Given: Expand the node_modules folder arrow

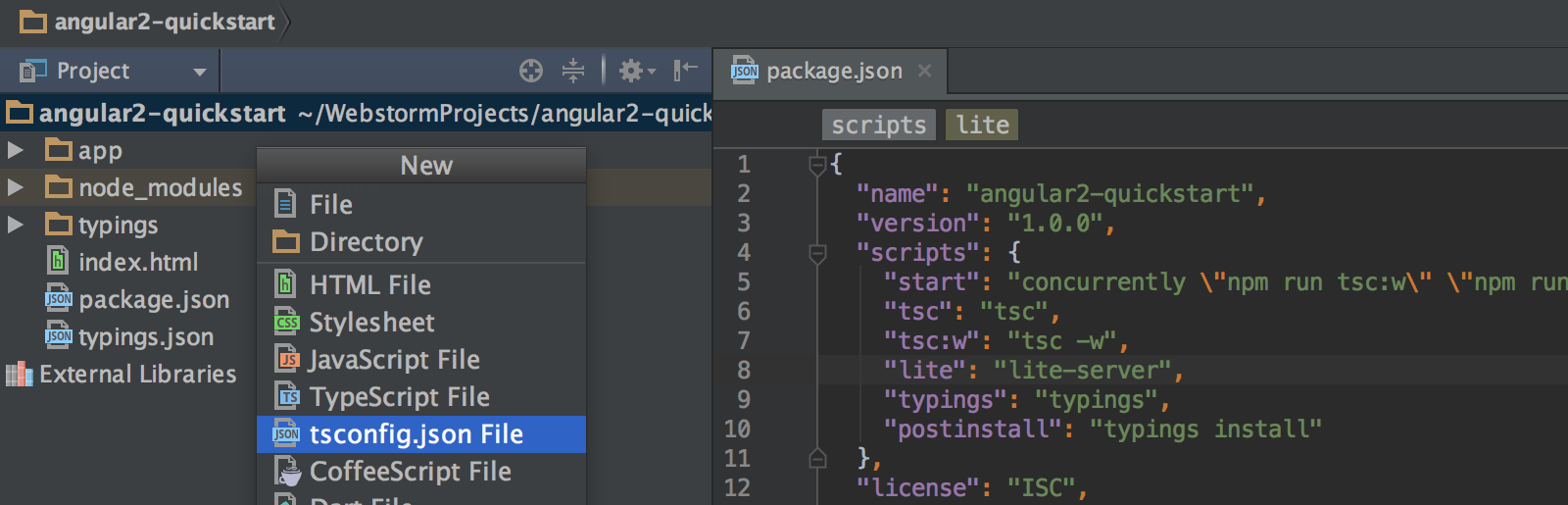Looking at the screenshot, I should (16, 187).
